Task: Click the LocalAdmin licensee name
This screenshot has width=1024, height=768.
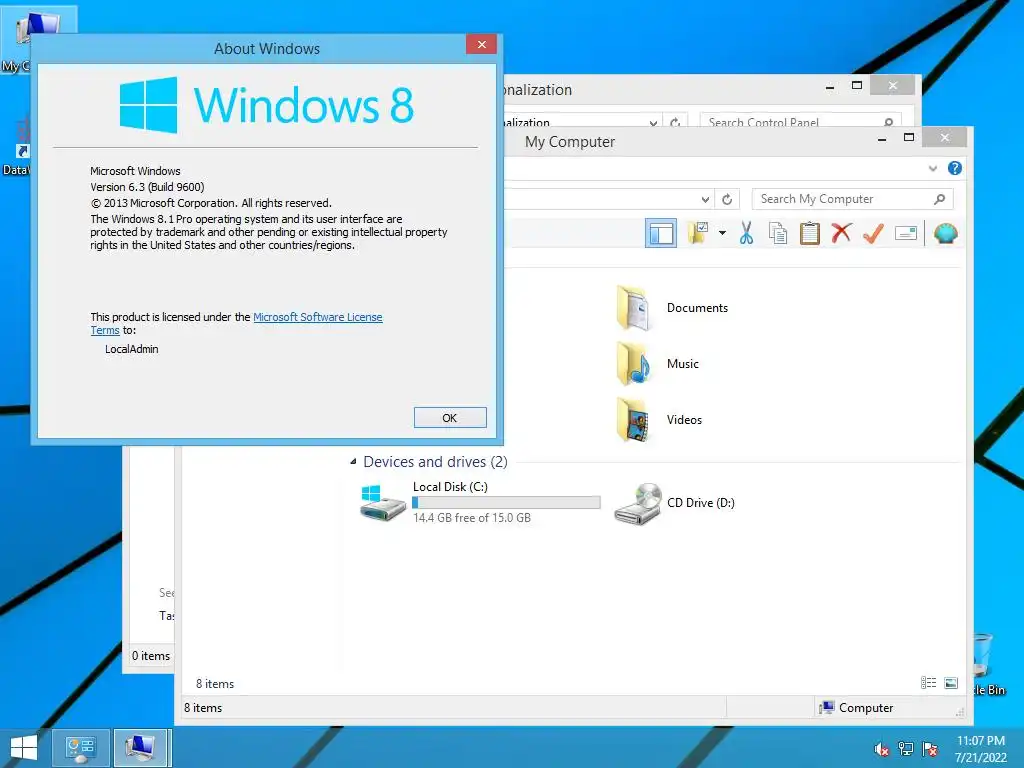Action: click(132, 349)
